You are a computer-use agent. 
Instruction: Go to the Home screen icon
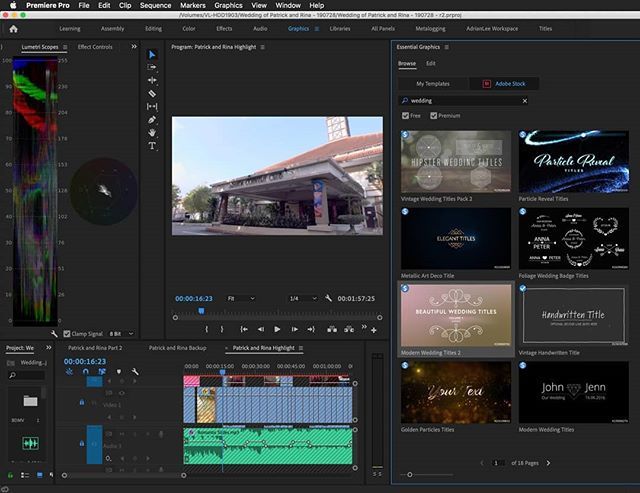click(x=13, y=29)
